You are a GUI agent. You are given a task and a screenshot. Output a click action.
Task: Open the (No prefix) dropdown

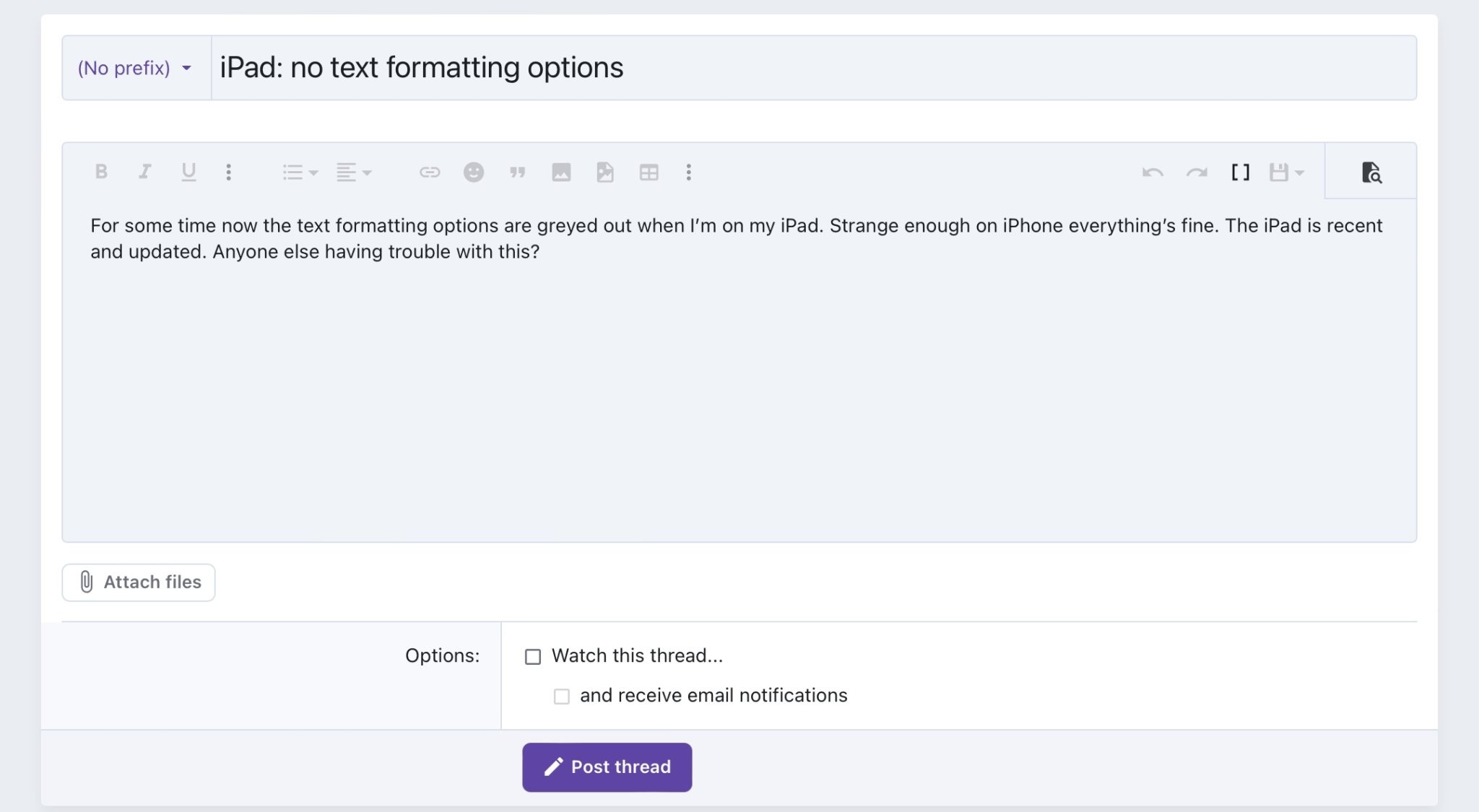[136, 68]
